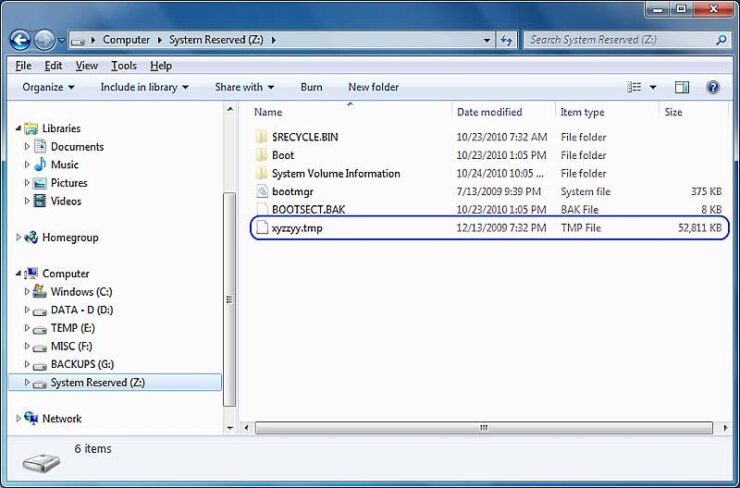740x488 pixels.
Task: Sort by Item type column header
Action: click(x=582, y=112)
